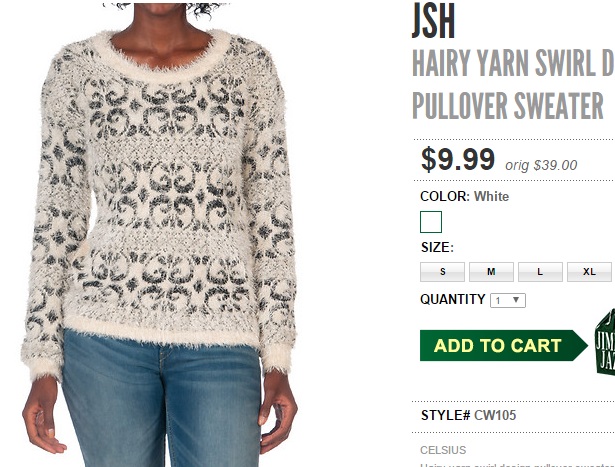Open the Quantity dropdown
615x467 pixels.
(508, 300)
